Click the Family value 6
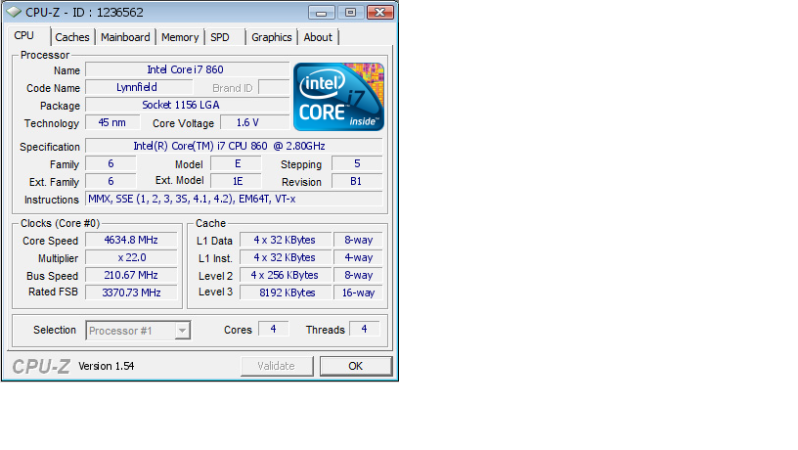Image resolution: width=798 pixels, height=450 pixels. 110,163
